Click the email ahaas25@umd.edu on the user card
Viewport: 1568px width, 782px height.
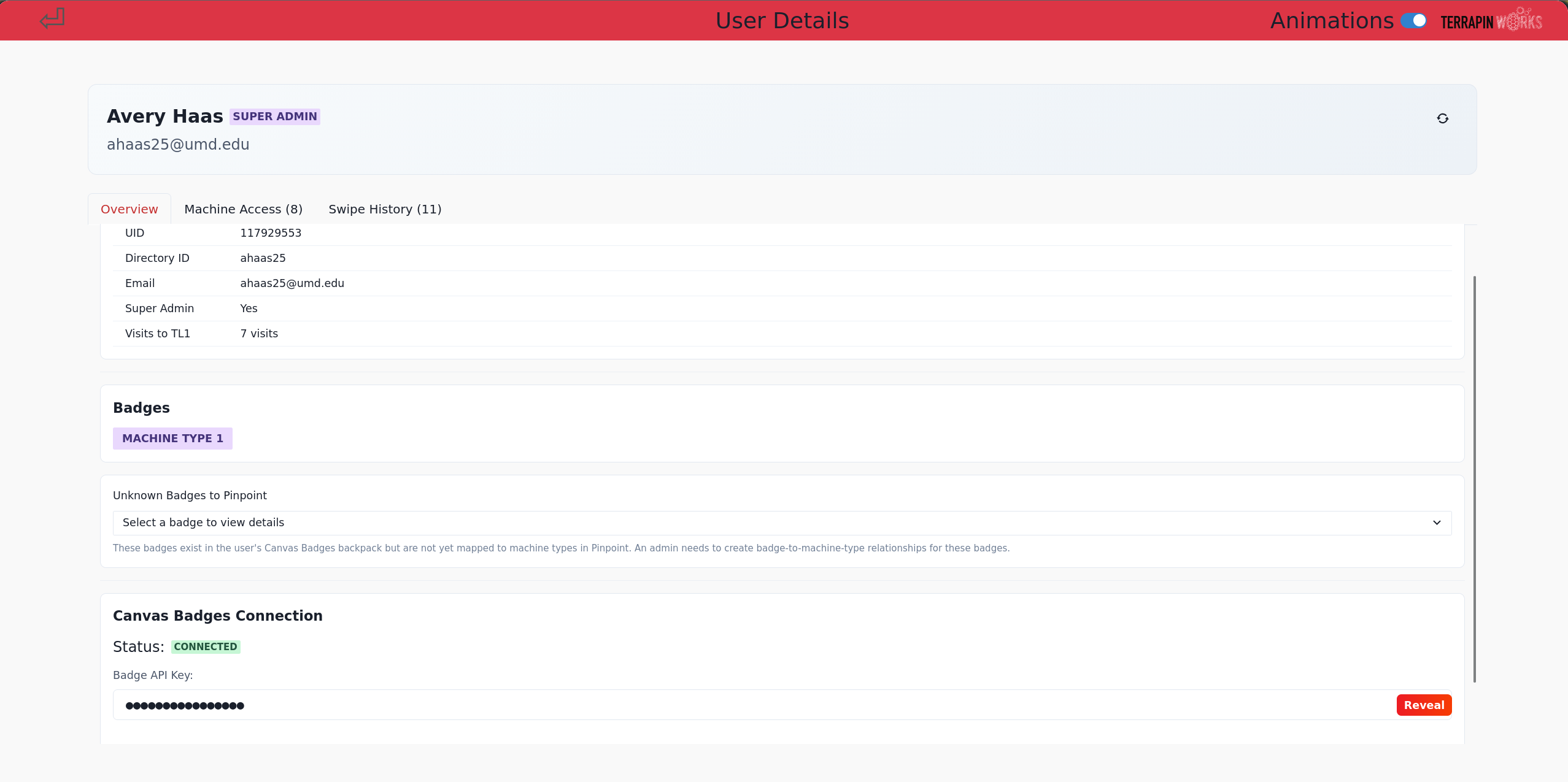(x=179, y=144)
